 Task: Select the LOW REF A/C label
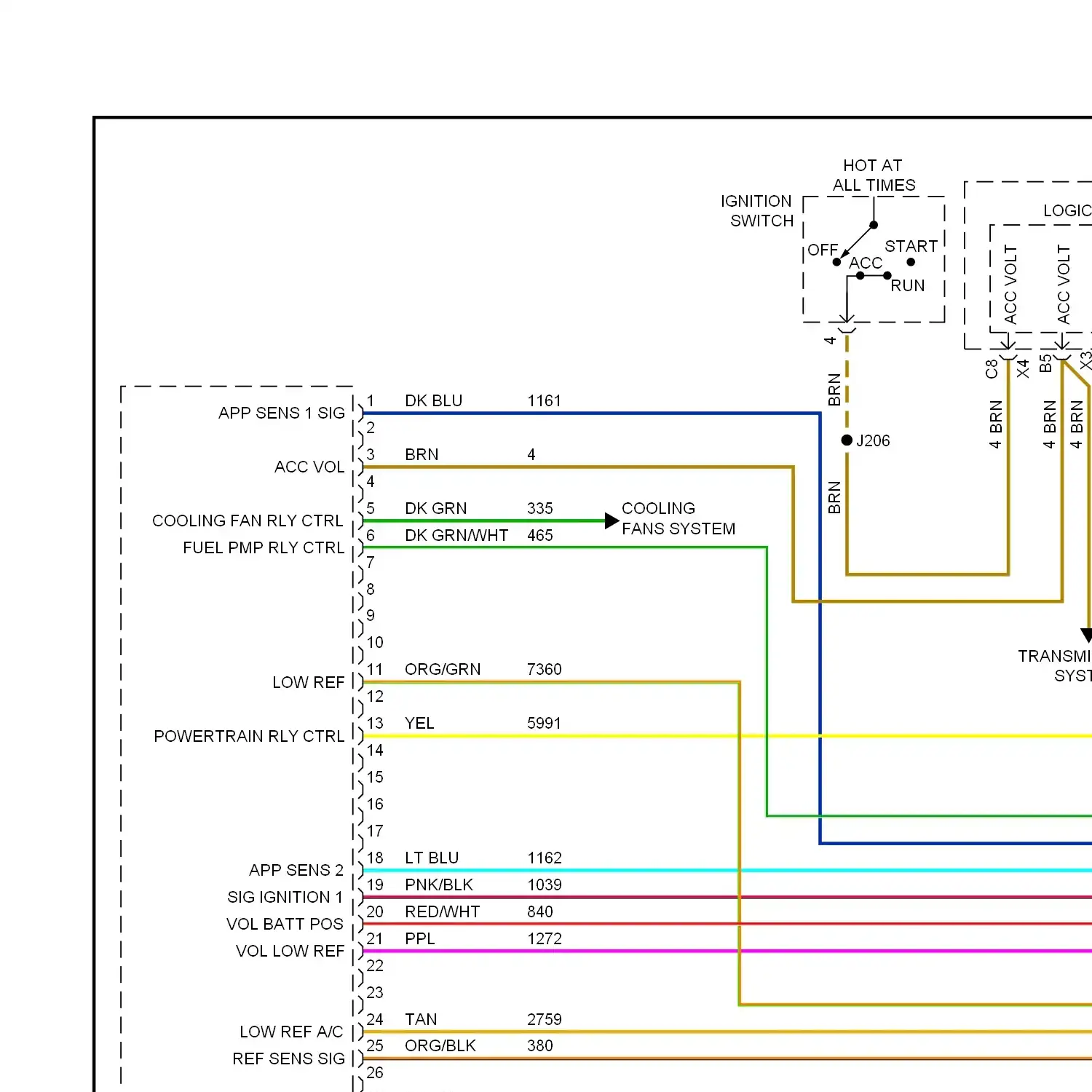coord(291,1032)
